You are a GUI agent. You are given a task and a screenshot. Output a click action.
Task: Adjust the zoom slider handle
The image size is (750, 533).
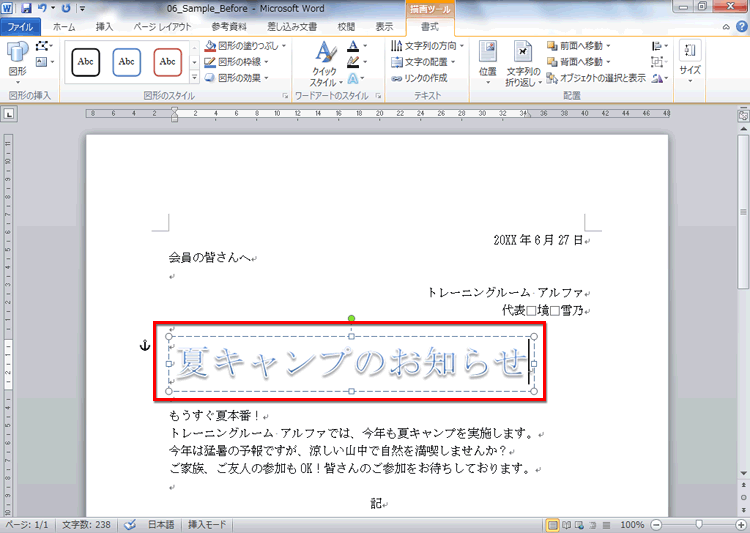tap(699, 525)
